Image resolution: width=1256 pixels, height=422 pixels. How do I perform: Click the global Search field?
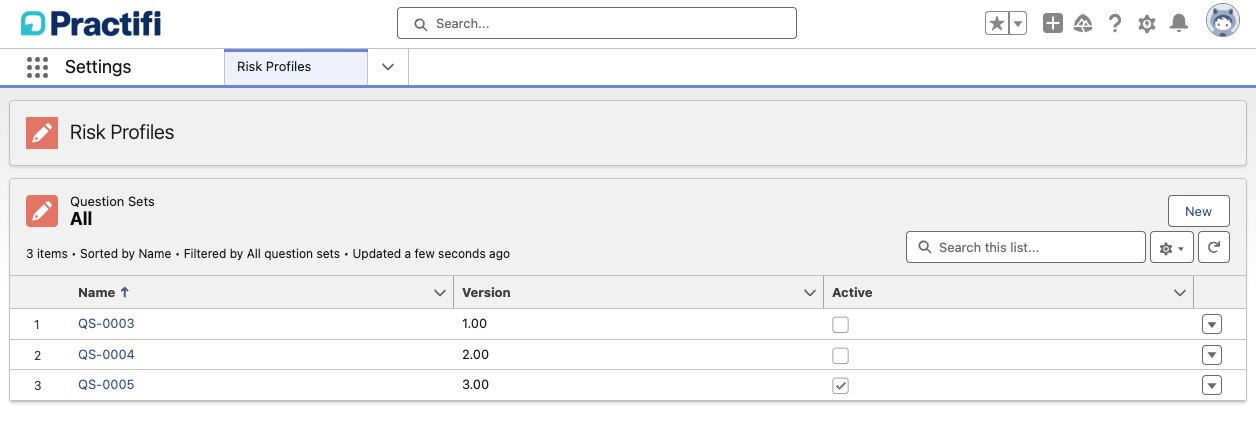(x=597, y=23)
